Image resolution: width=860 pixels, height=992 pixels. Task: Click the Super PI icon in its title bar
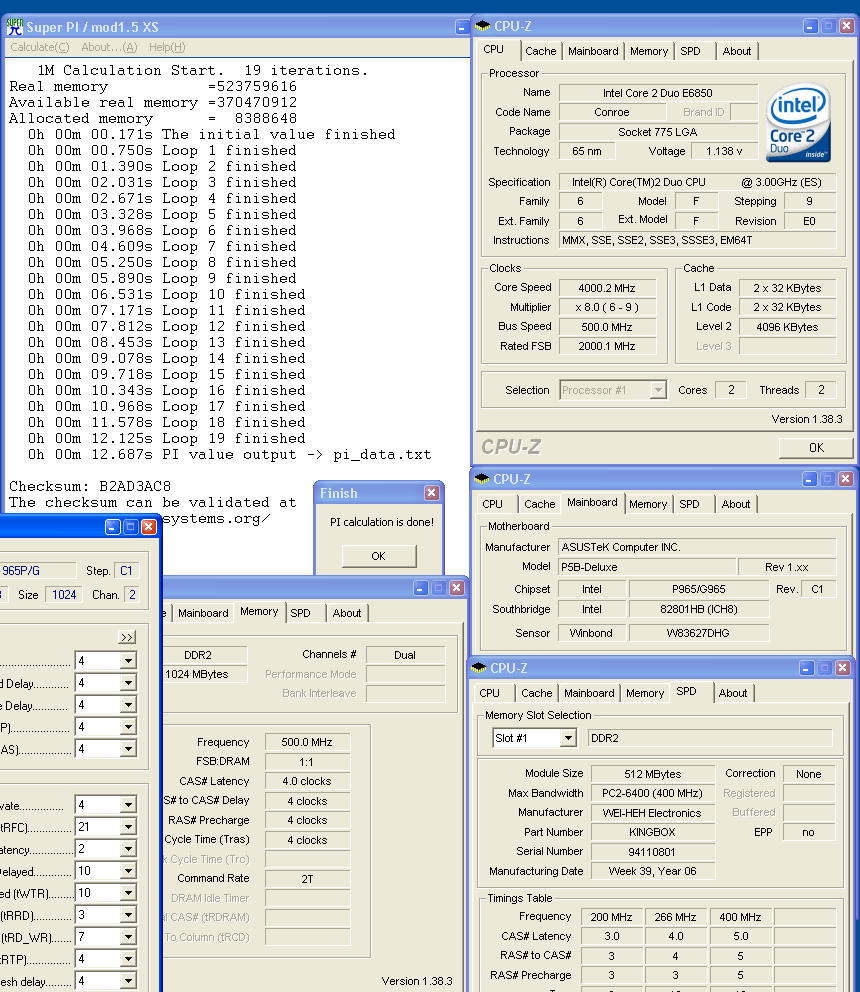pos(15,27)
